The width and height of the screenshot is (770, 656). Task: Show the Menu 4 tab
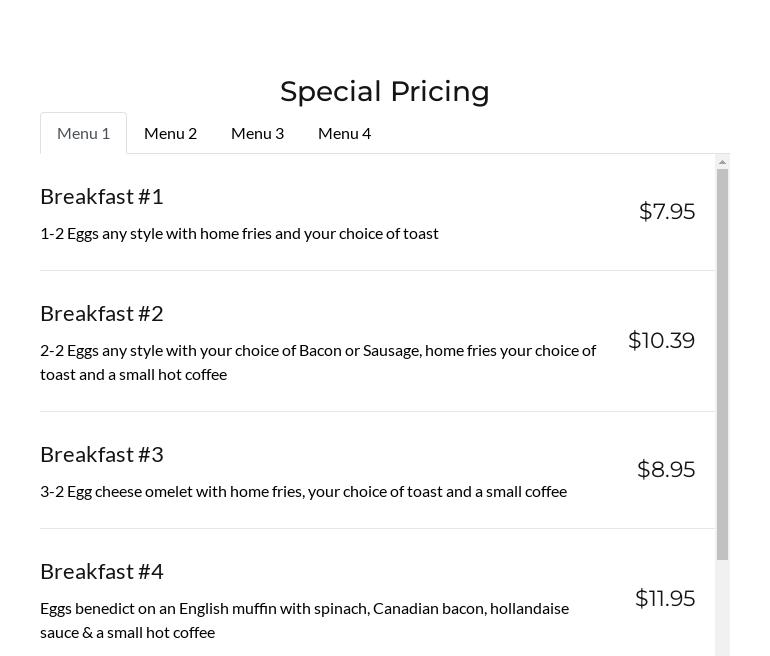point(344,133)
